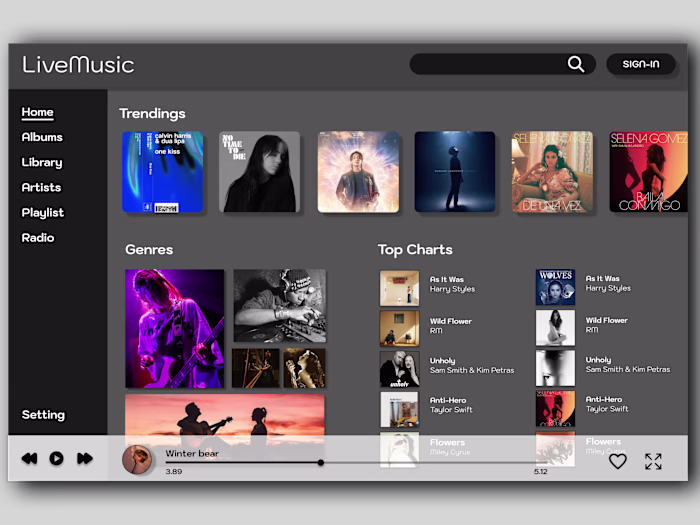
Task: Click As It Was left-column cover
Action: [x=400, y=288]
